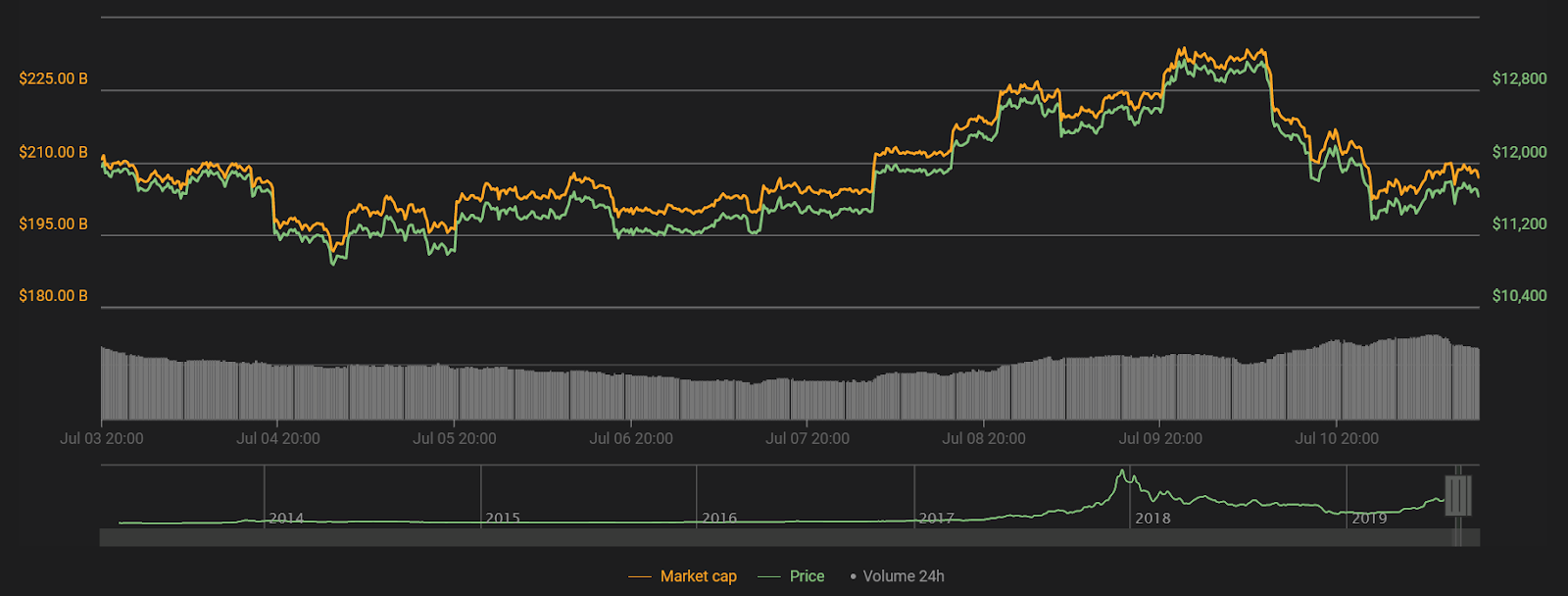
Task: Click the $195.00 B market cap axis label
Action: coord(53,223)
